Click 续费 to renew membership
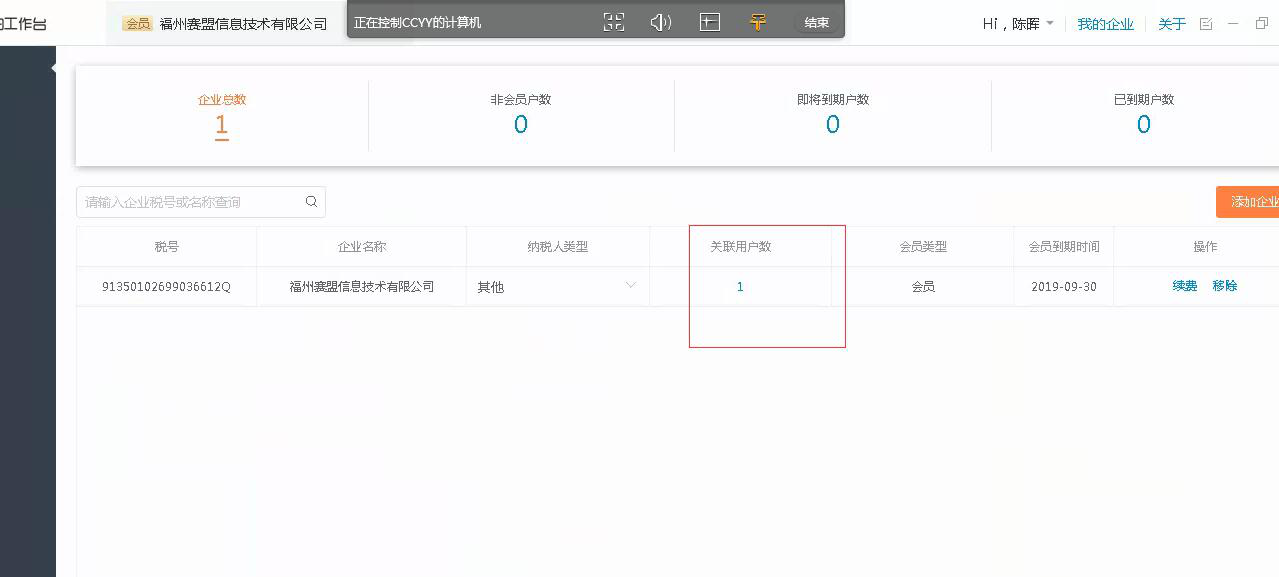The height and width of the screenshot is (577, 1279). point(1185,286)
